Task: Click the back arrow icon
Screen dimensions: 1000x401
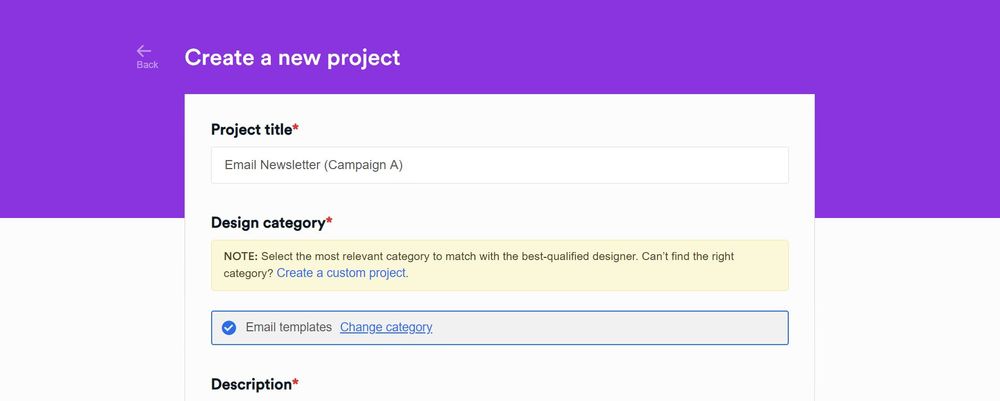Action: [x=145, y=51]
